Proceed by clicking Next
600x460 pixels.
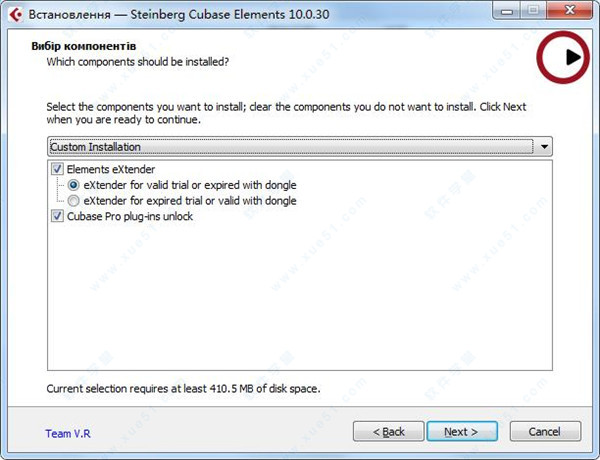coord(460,431)
